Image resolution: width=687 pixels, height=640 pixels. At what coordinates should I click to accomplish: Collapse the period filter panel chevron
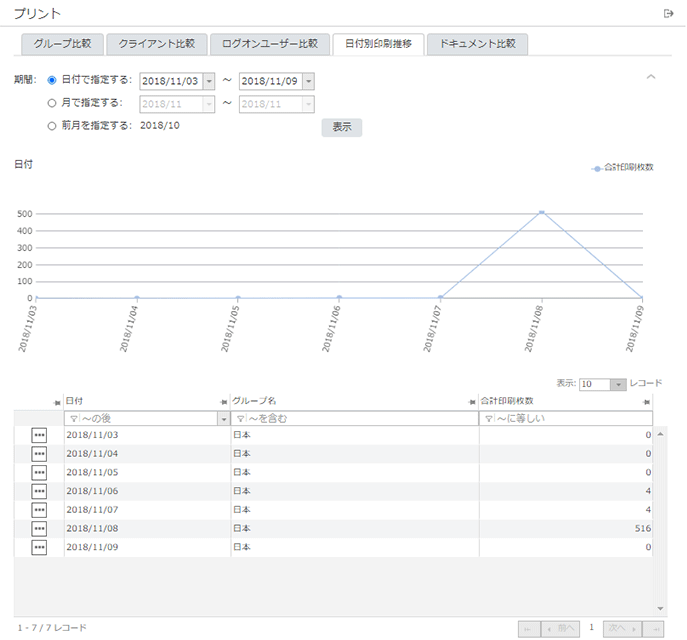coord(651,77)
